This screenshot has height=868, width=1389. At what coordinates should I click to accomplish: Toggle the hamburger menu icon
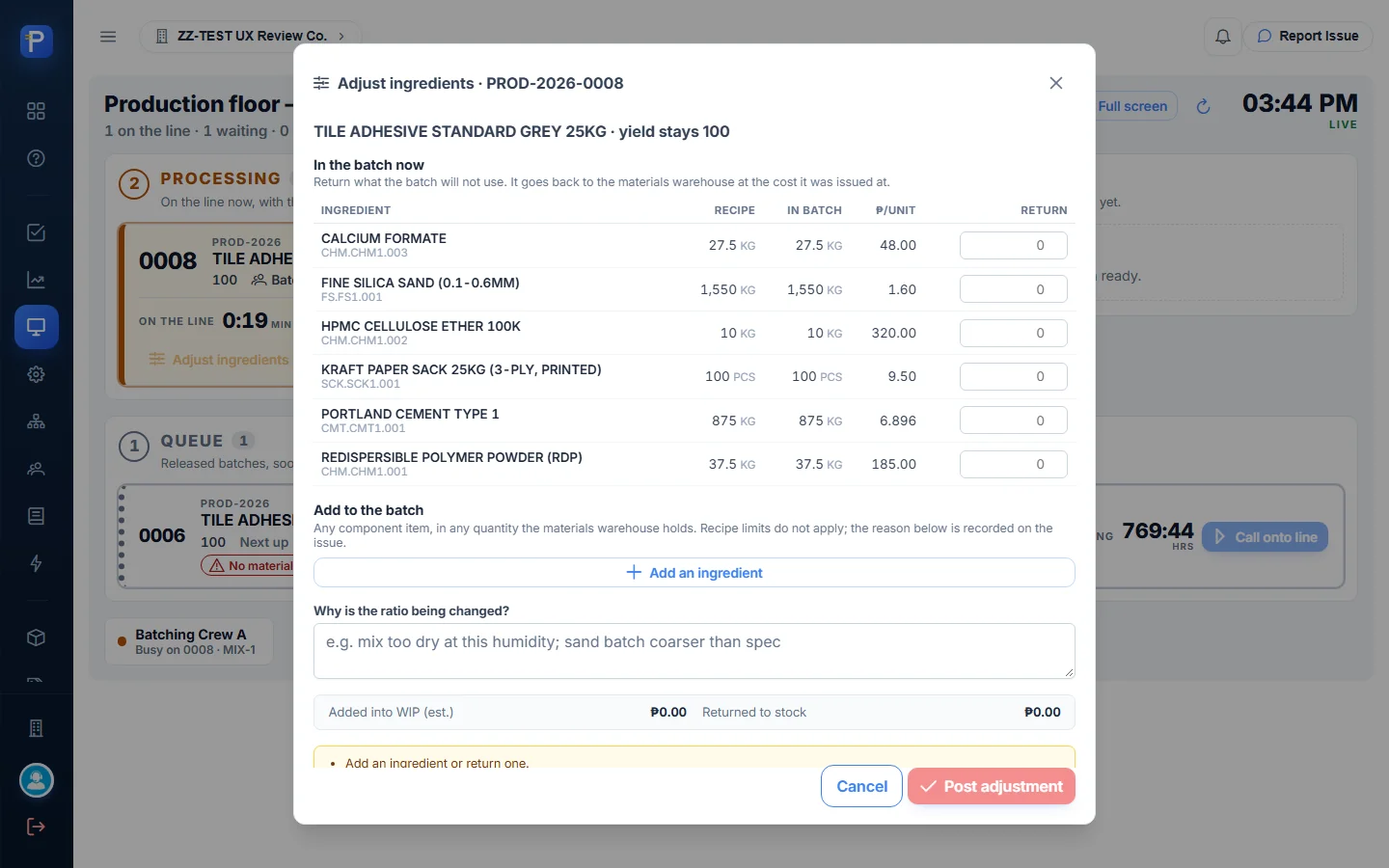point(108,37)
